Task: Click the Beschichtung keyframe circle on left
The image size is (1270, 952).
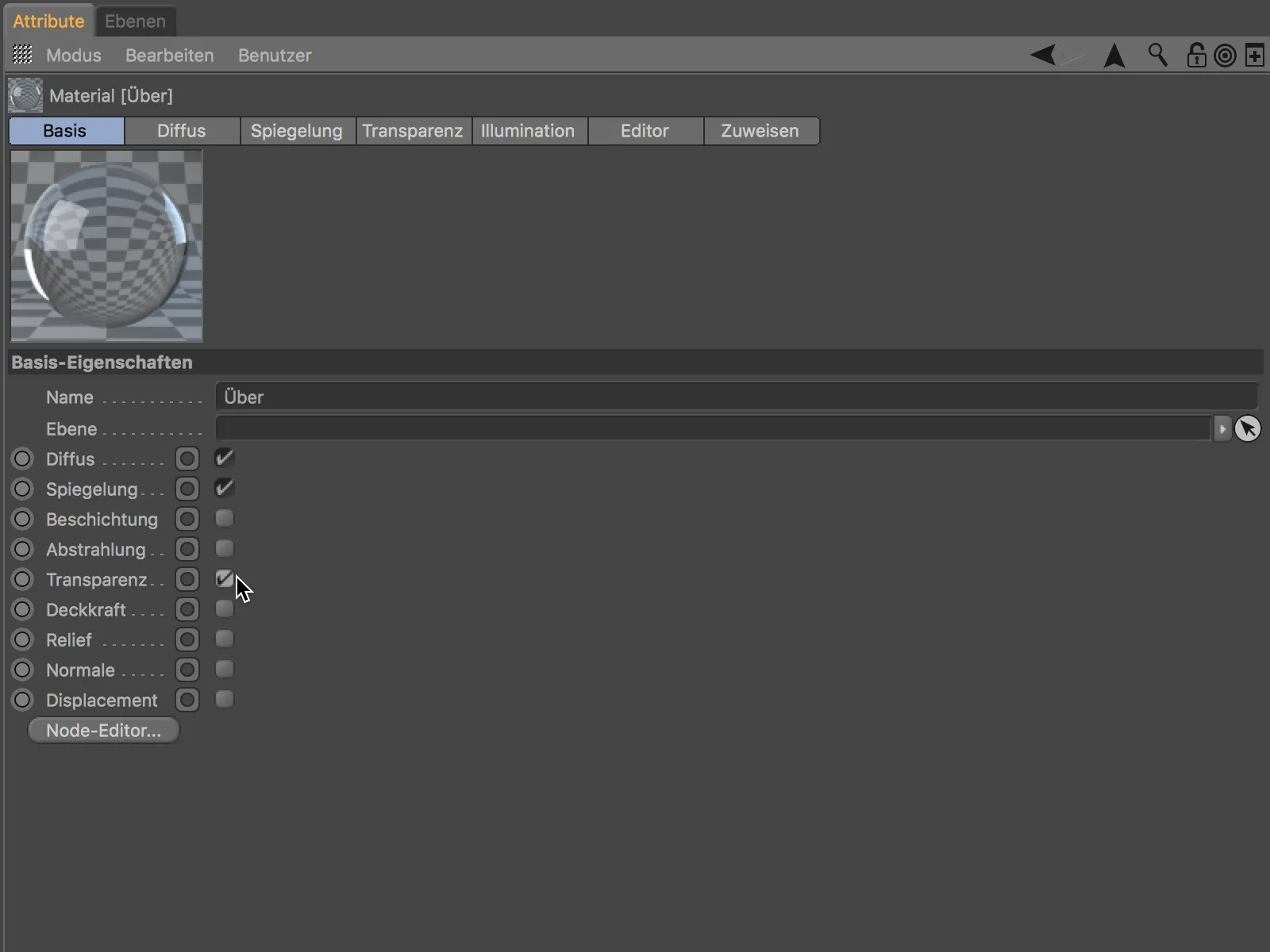Action: (22, 519)
